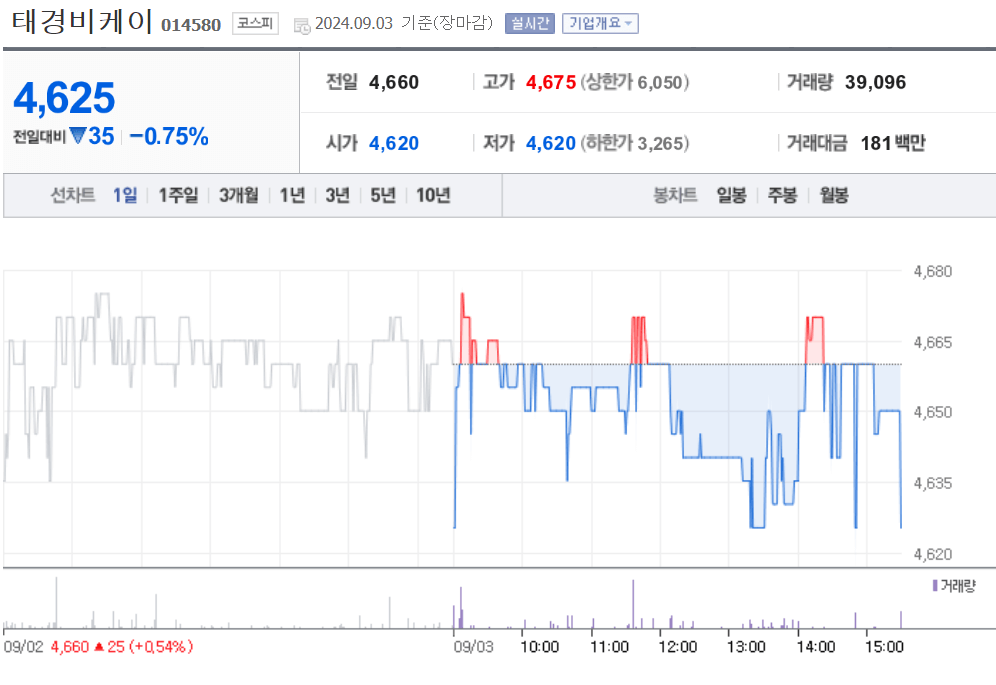996x685 pixels.
Task: Click the 코스피 market badge
Action: [255, 24]
